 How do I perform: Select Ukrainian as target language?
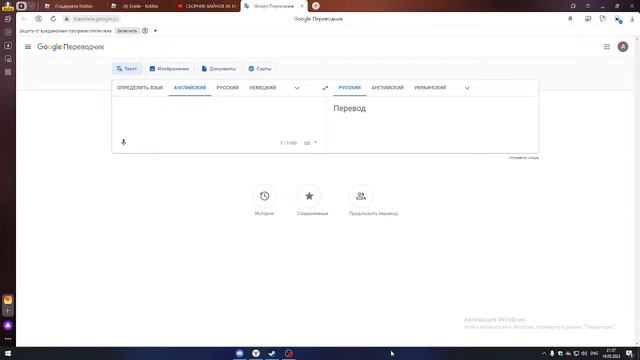(x=430, y=88)
